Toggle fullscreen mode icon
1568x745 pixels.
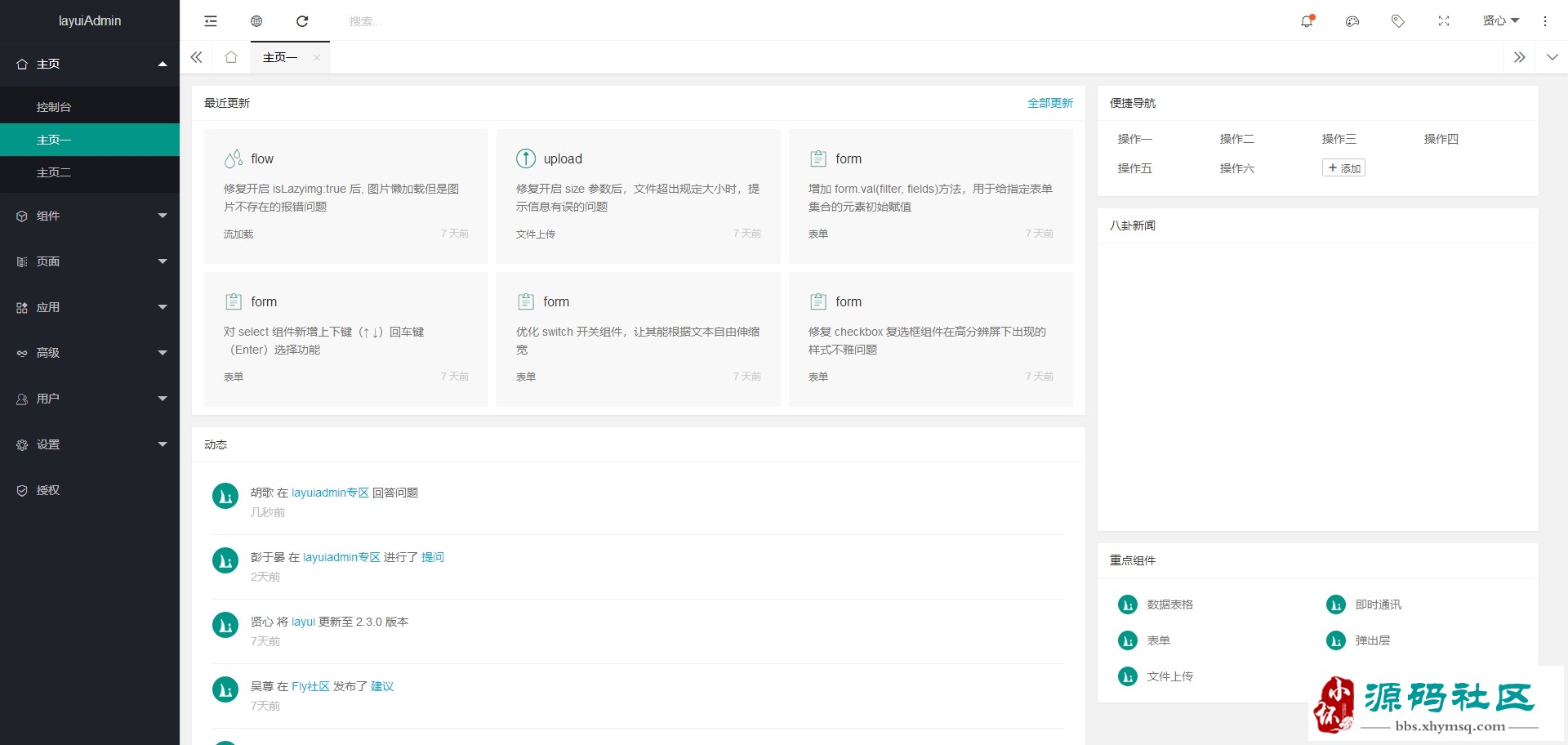(1444, 21)
